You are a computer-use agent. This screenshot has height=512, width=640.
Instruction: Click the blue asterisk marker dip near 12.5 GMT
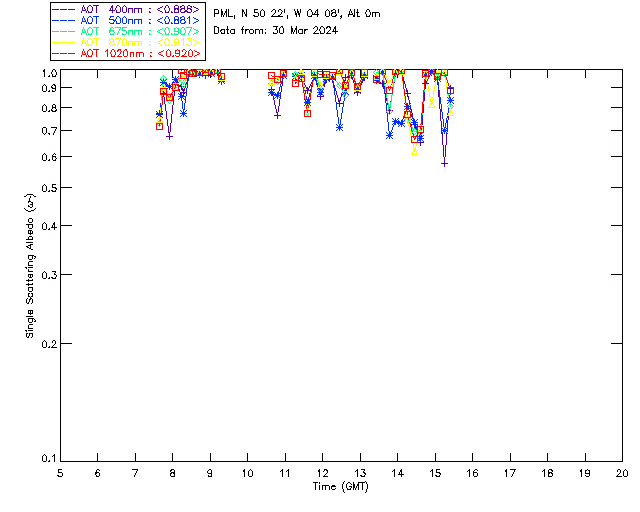[x=340, y=127]
